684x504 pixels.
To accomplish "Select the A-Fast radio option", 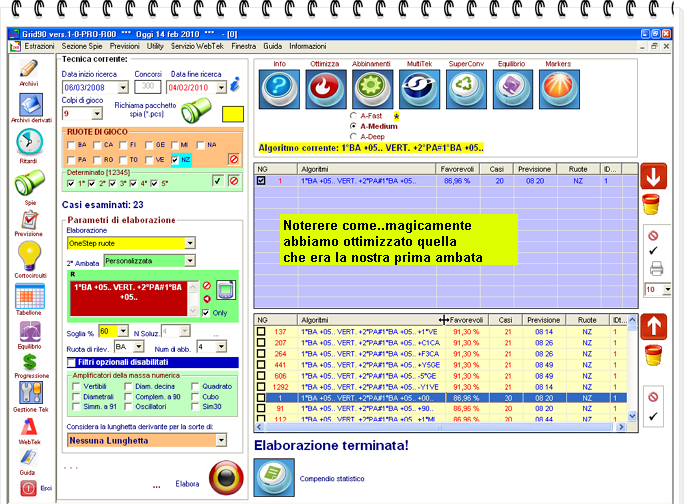I will [x=353, y=116].
